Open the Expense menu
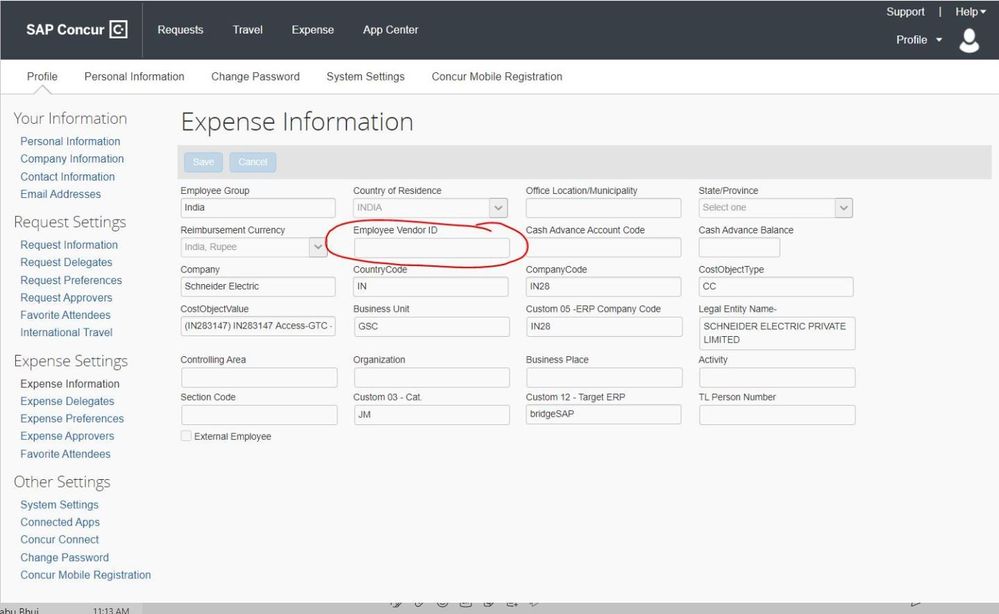The height and width of the screenshot is (614, 999). pyautogui.click(x=312, y=30)
